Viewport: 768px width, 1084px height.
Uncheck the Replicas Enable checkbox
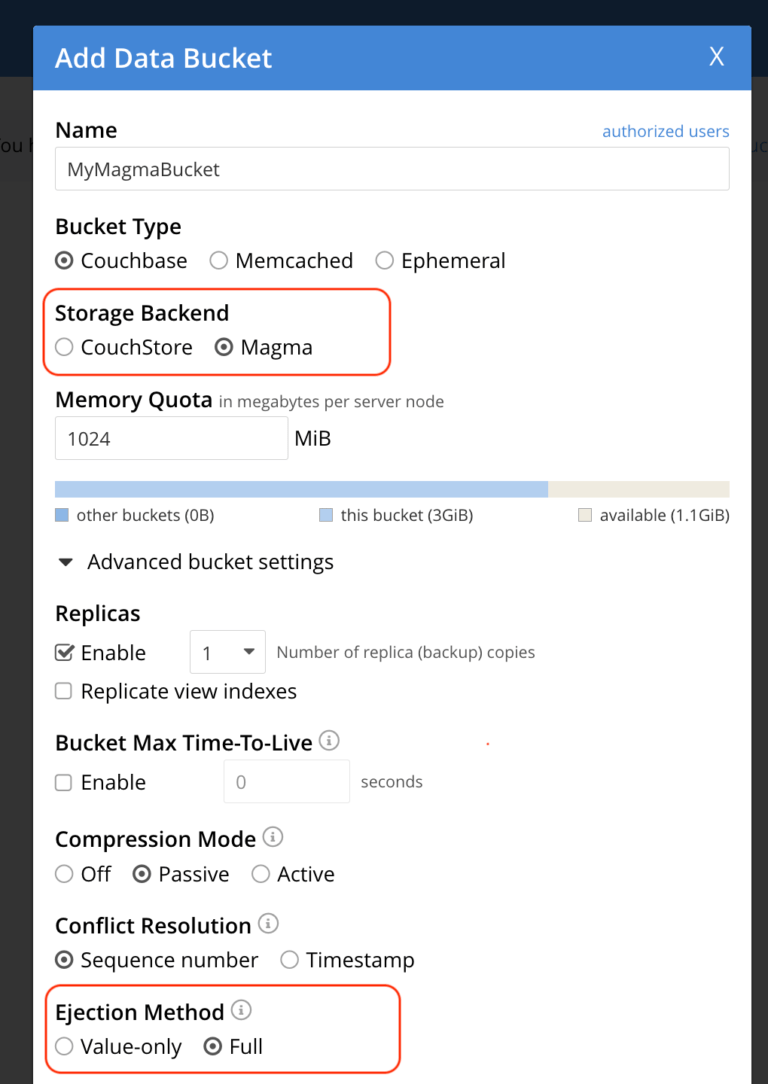pos(62,652)
